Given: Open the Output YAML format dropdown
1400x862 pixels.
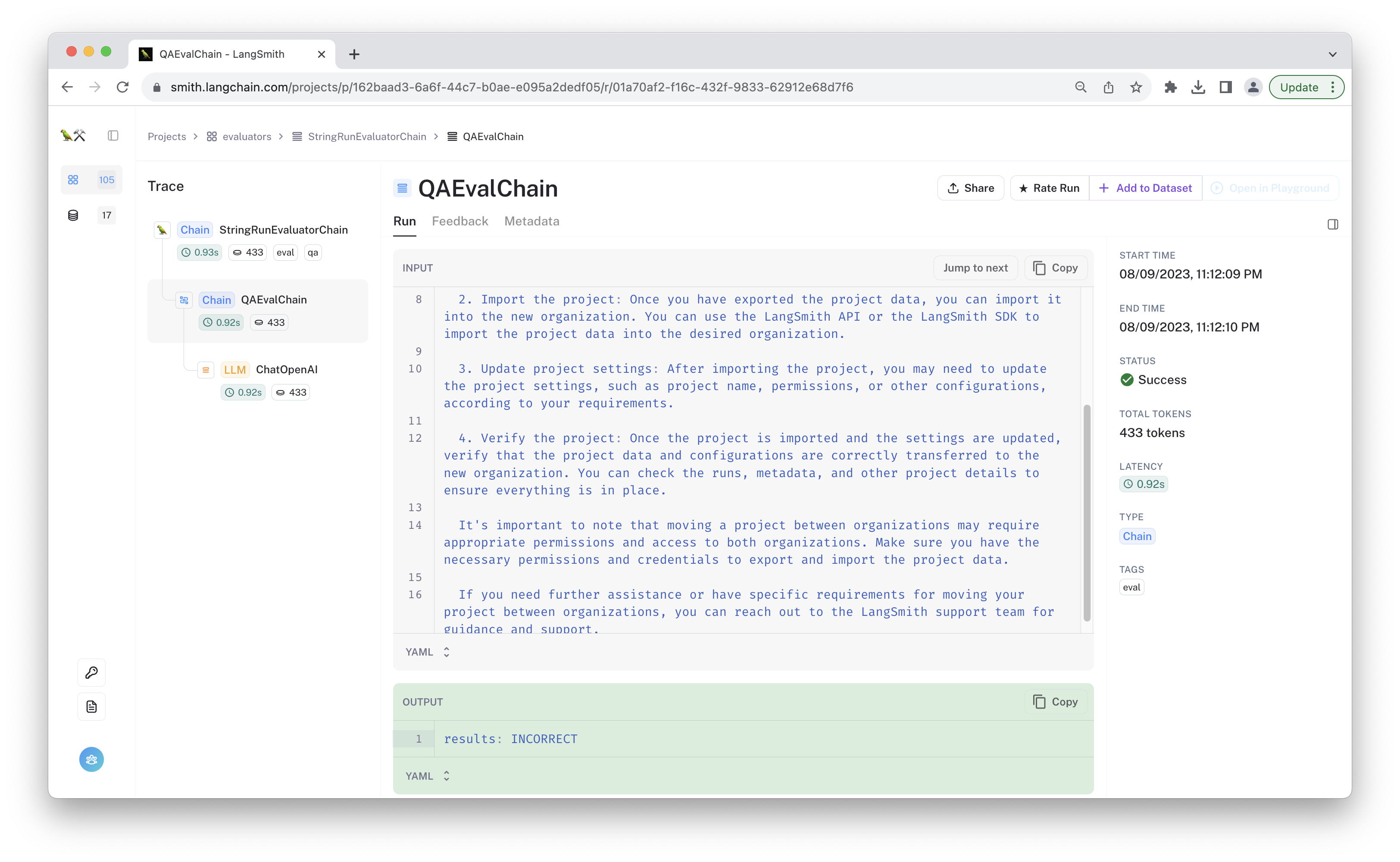Looking at the screenshot, I should 428,776.
